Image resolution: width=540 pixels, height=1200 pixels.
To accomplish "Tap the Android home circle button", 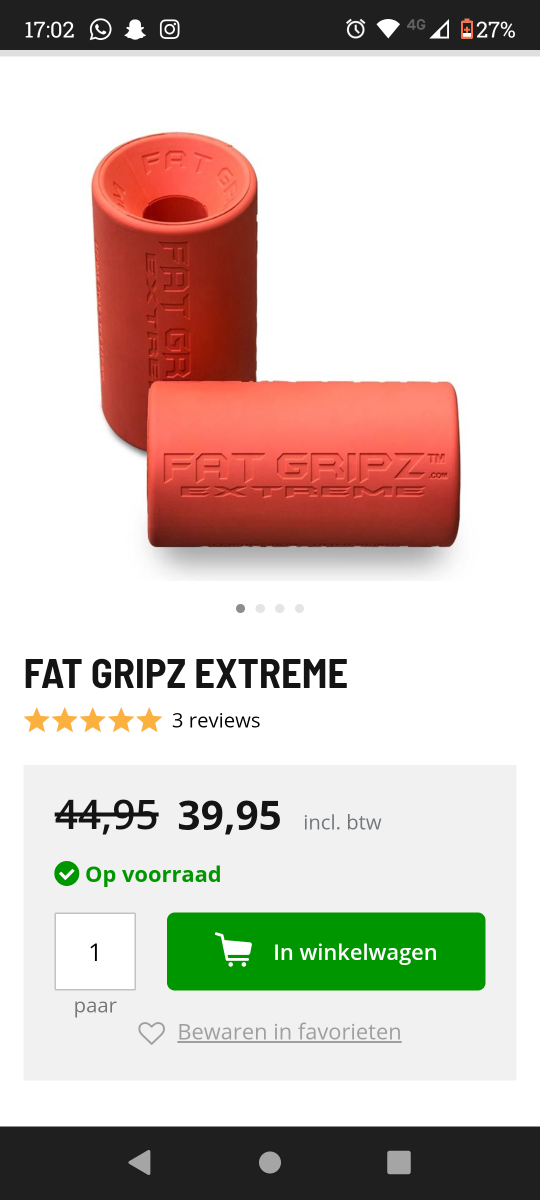I will pyautogui.click(x=270, y=1162).
